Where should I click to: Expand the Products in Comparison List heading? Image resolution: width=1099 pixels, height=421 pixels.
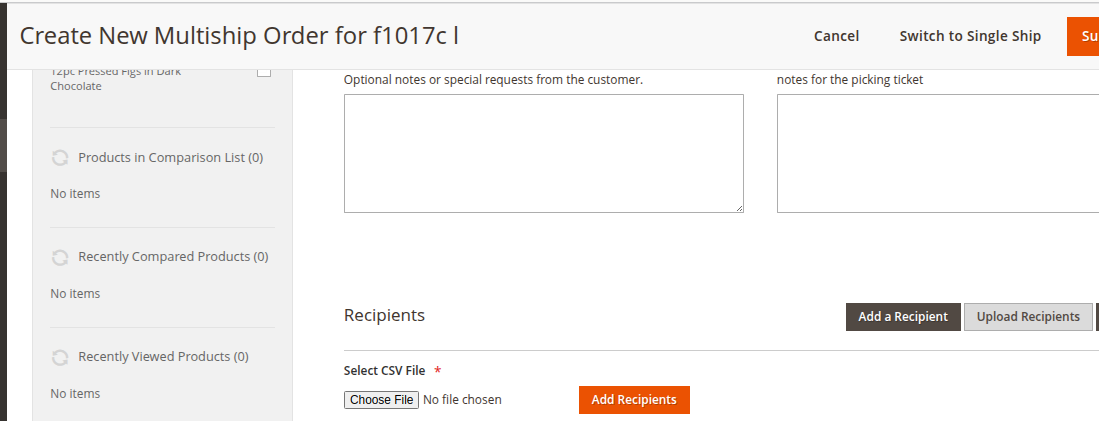click(170, 158)
